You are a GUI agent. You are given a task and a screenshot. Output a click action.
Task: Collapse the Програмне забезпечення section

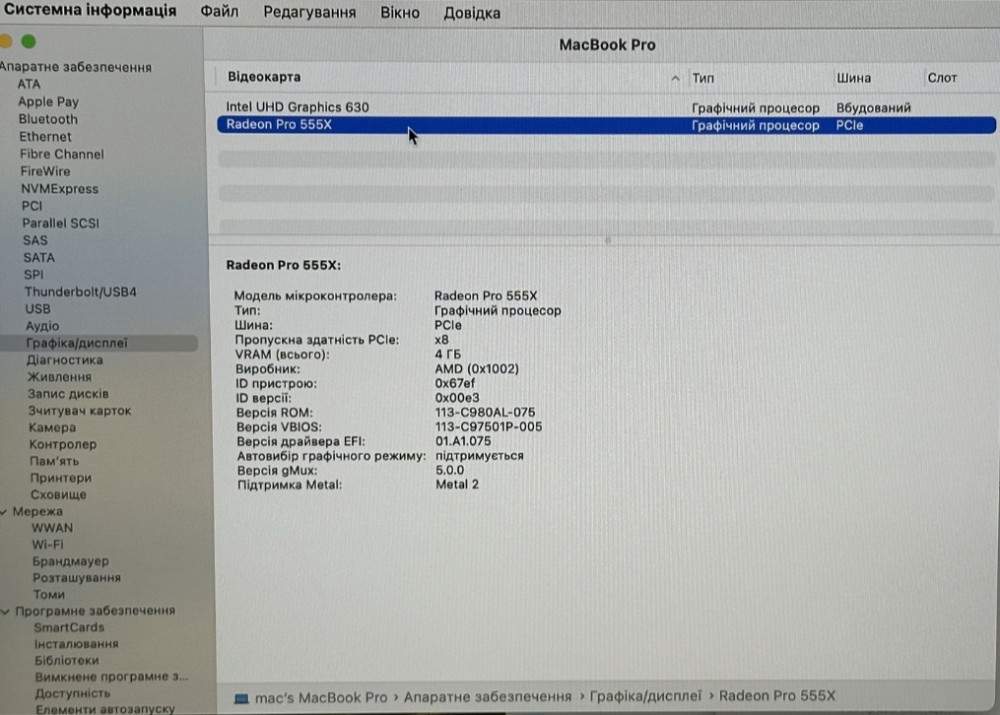tap(7, 610)
